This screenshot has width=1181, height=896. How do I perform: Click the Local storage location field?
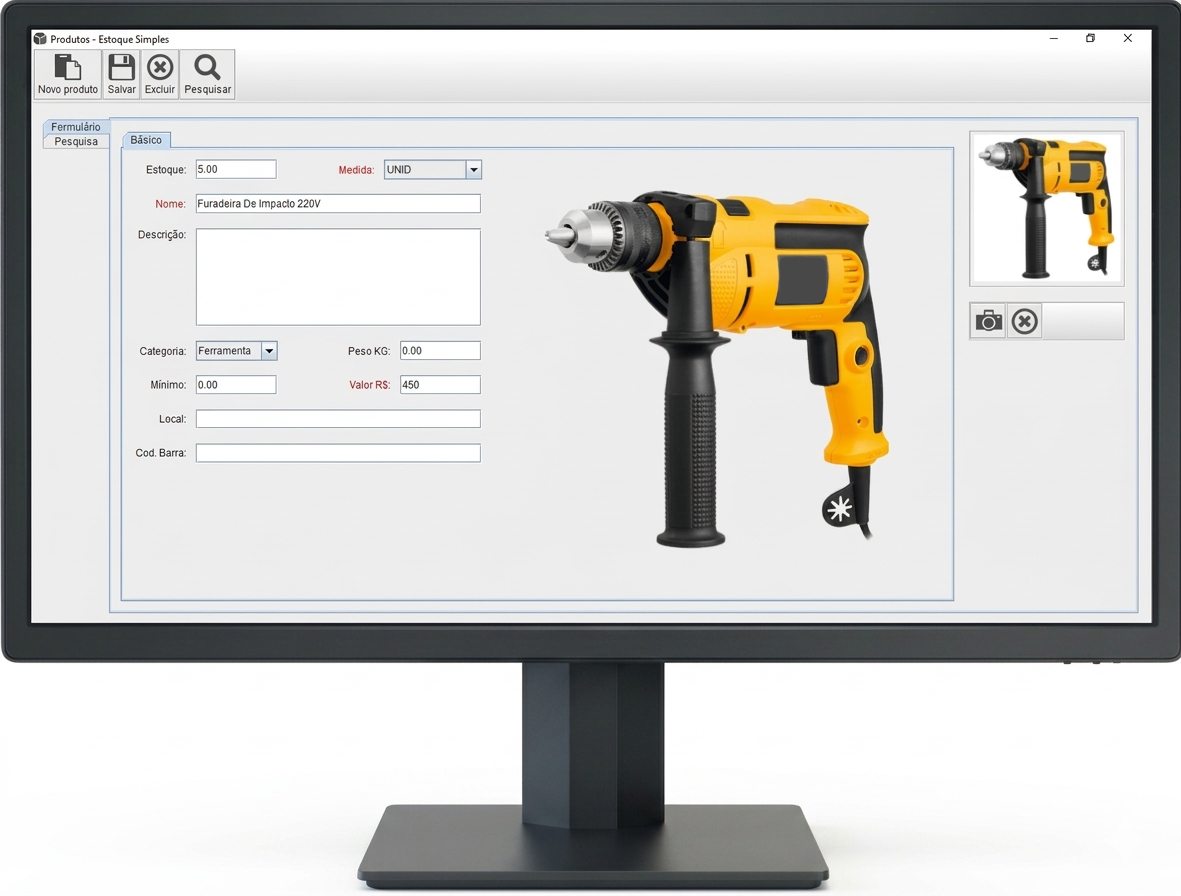tap(337, 419)
